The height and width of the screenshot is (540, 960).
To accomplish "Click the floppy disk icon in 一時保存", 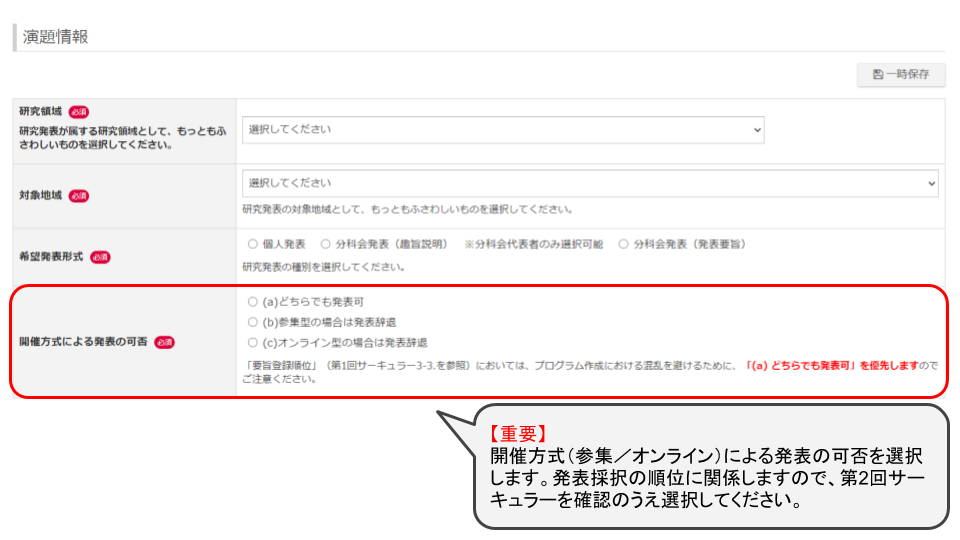I will coord(878,75).
